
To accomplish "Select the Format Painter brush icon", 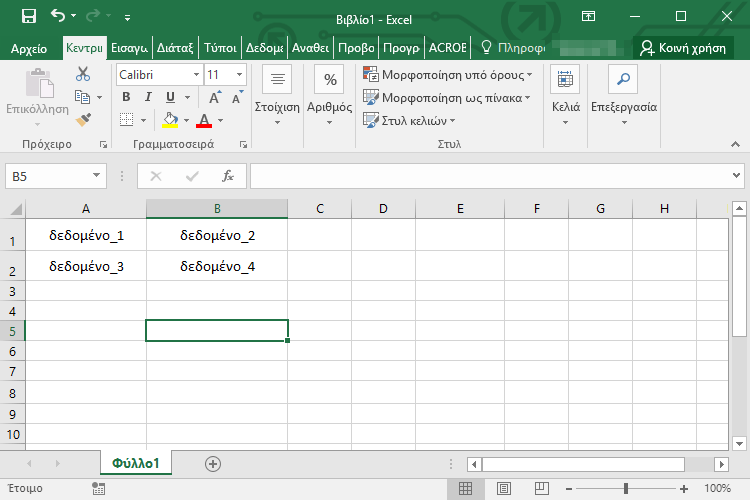I will coord(83,119).
